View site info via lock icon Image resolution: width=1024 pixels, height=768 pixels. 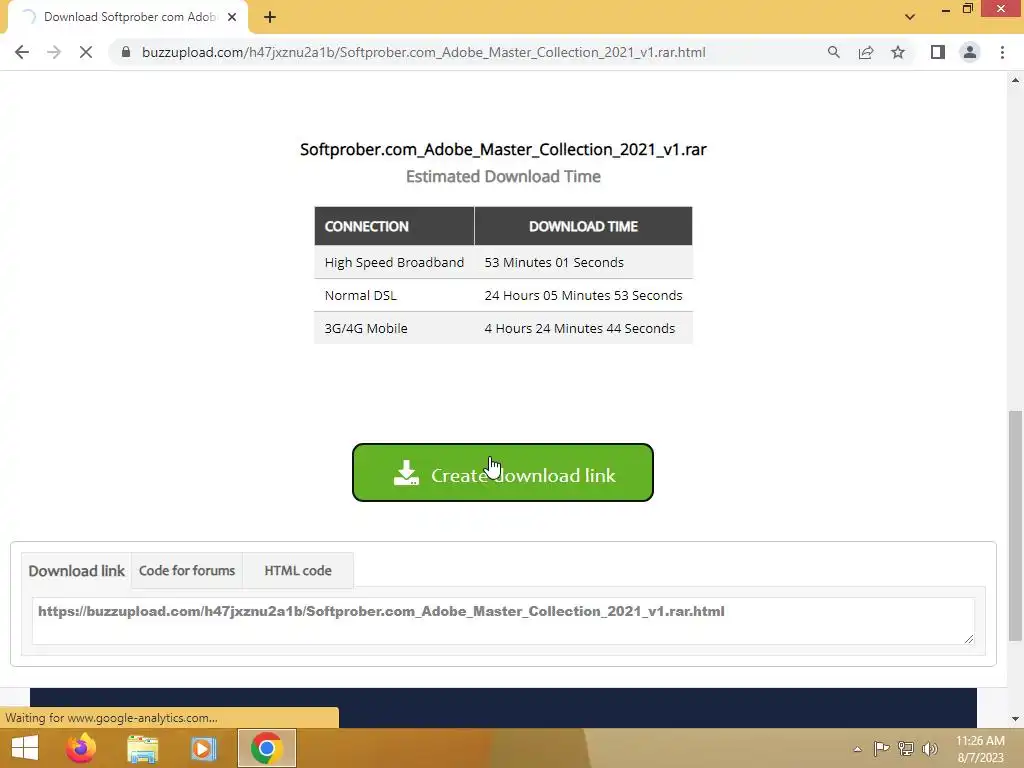click(x=126, y=52)
